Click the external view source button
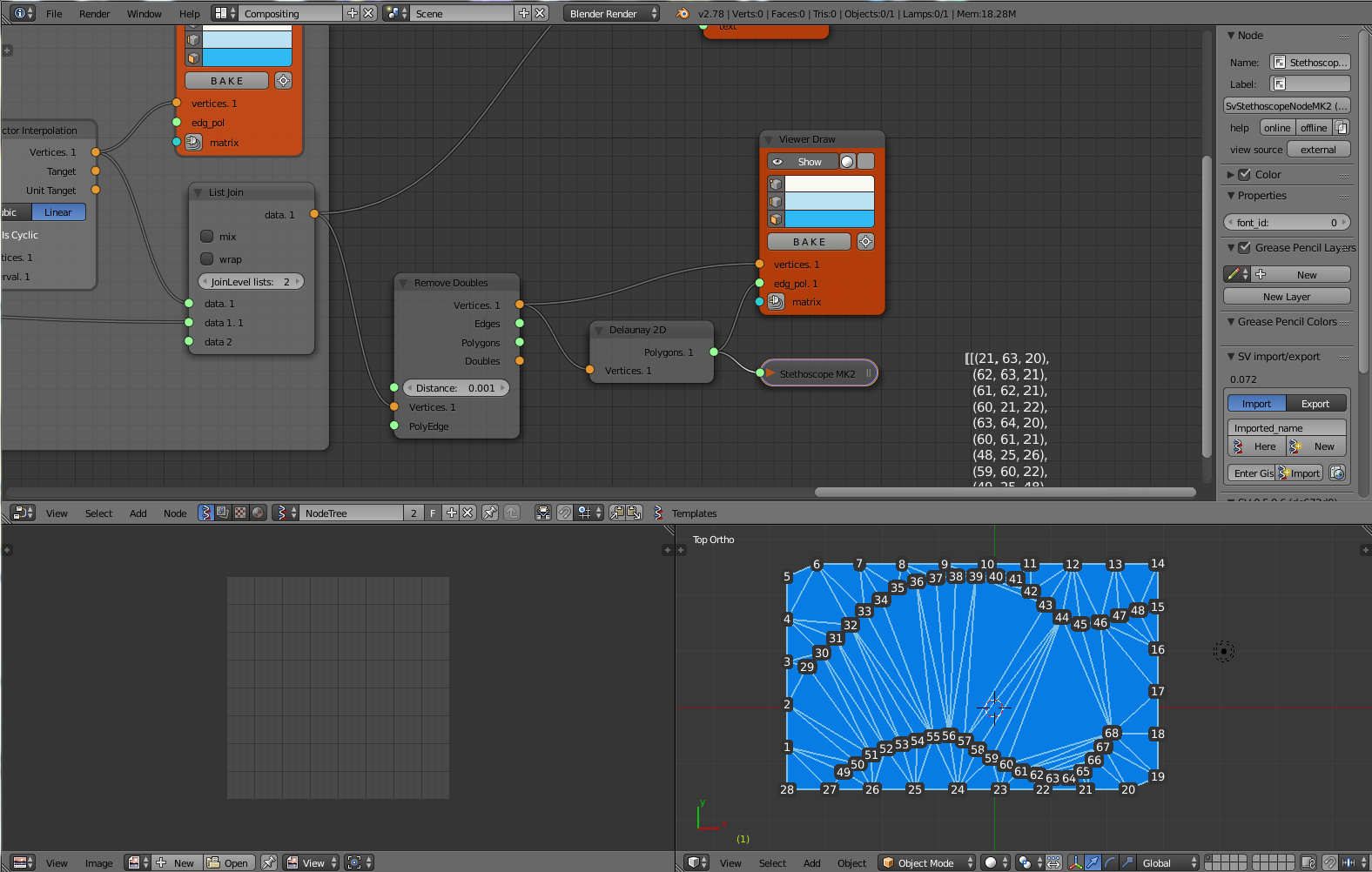The width and height of the screenshot is (1372, 872). 1318,150
